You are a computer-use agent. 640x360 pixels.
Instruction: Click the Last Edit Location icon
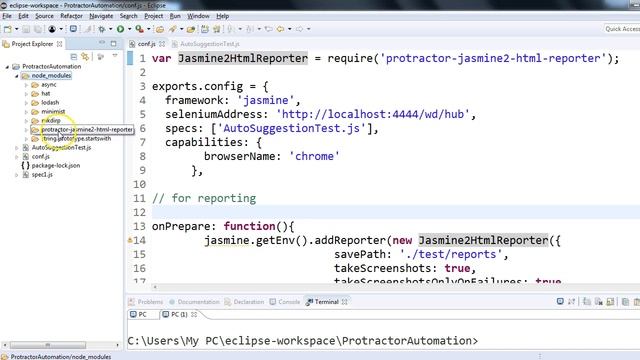[x=268, y=29]
